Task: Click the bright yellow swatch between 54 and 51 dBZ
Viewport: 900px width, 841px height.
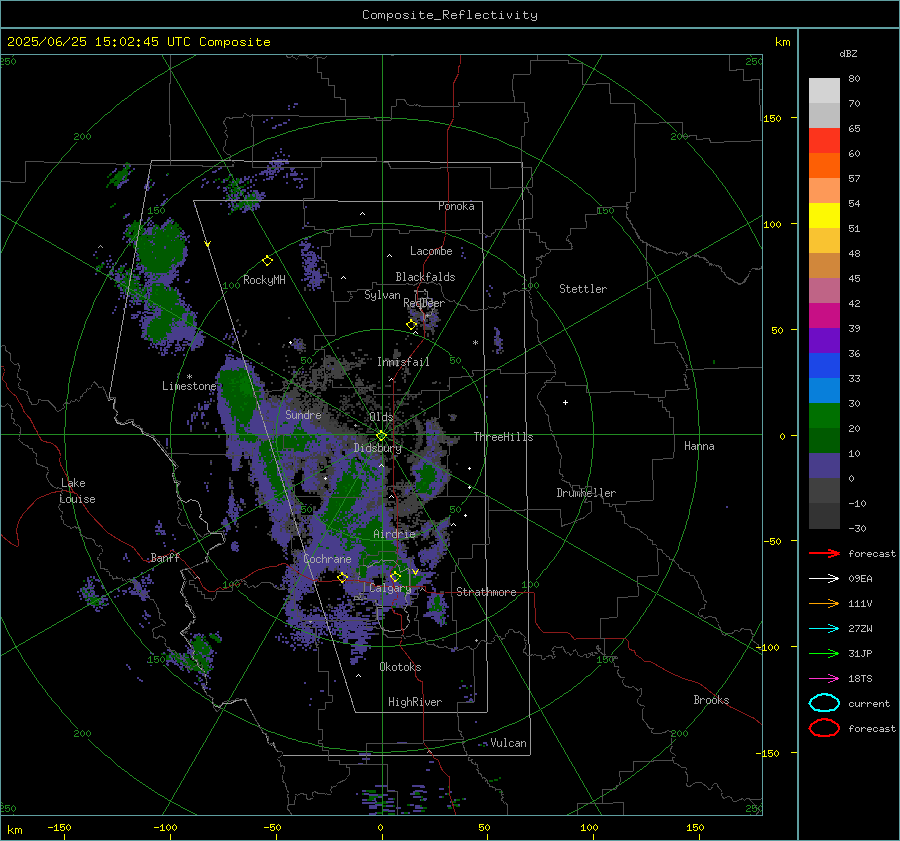Action: tap(824, 215)
